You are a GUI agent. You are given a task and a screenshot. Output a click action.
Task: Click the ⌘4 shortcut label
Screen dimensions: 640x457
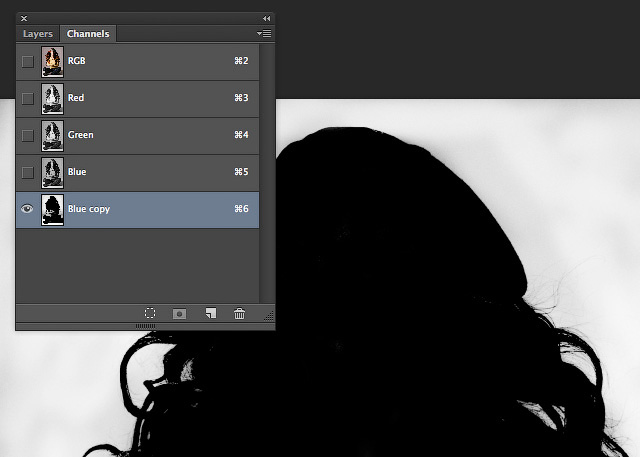pyautogui.click(x=241, y=135)
